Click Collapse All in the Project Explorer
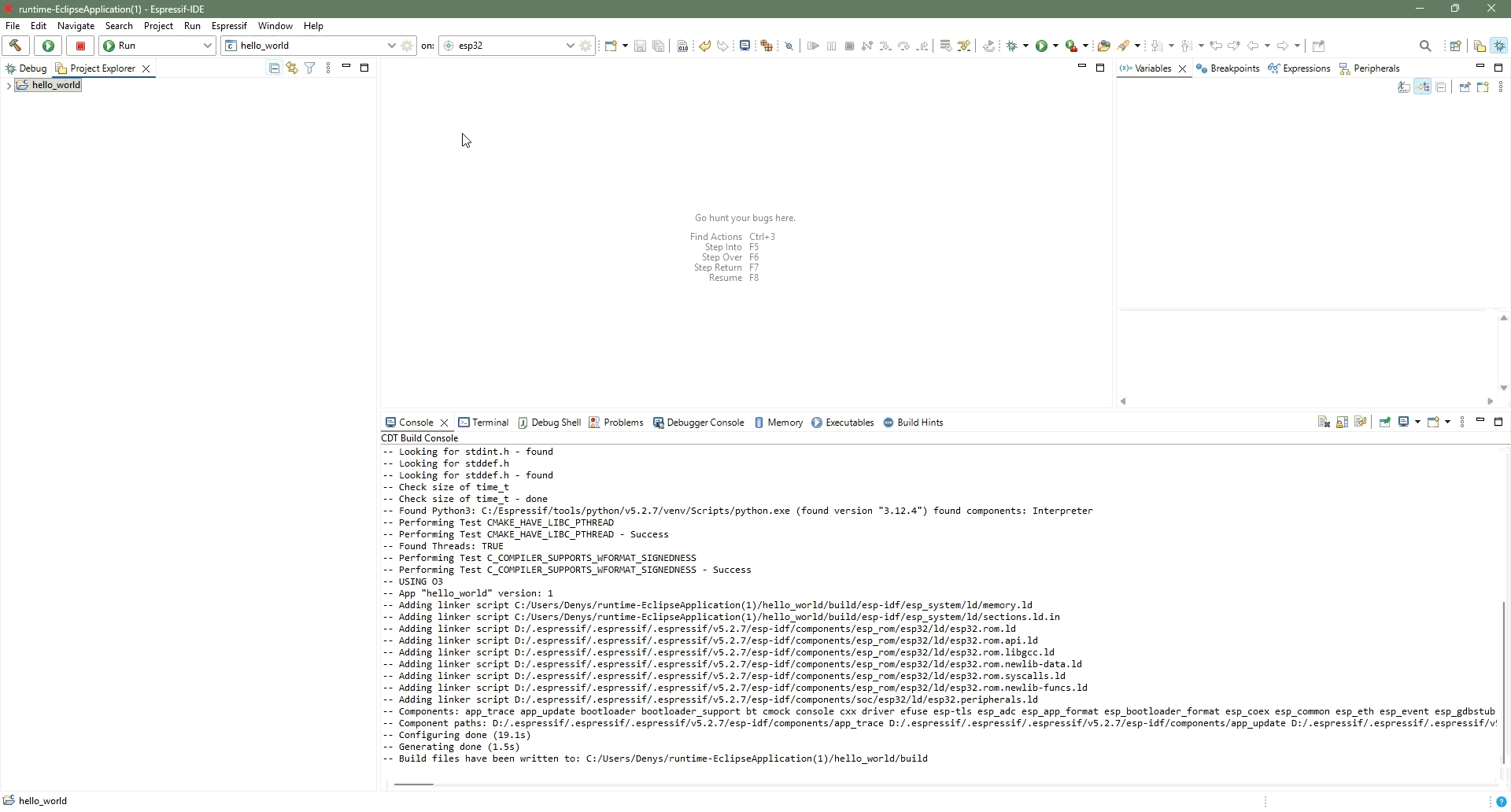 click(x=274, y=68)
